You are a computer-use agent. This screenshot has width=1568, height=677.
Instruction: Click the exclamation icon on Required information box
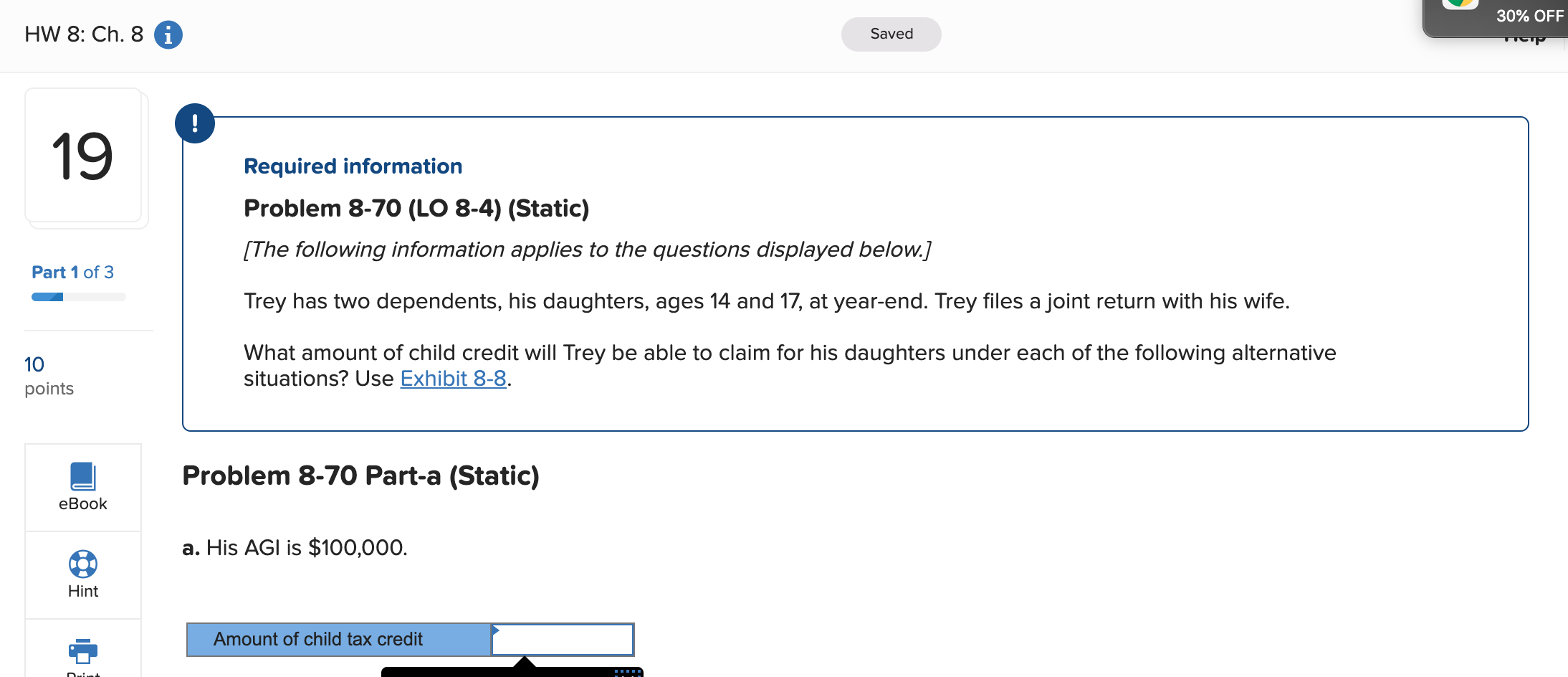195,123
